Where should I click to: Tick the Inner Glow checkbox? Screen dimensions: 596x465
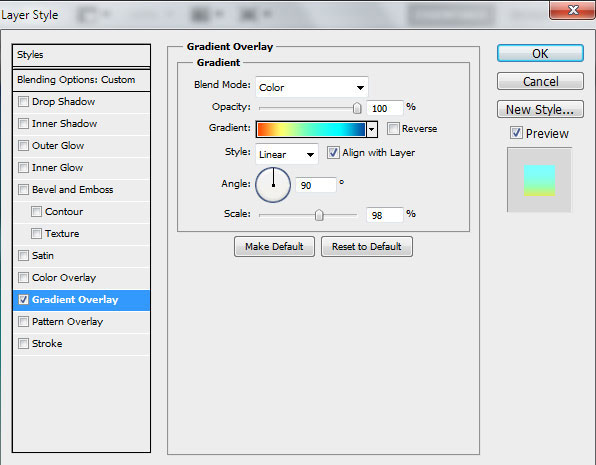pyautogui.click(x=24, y=168)
